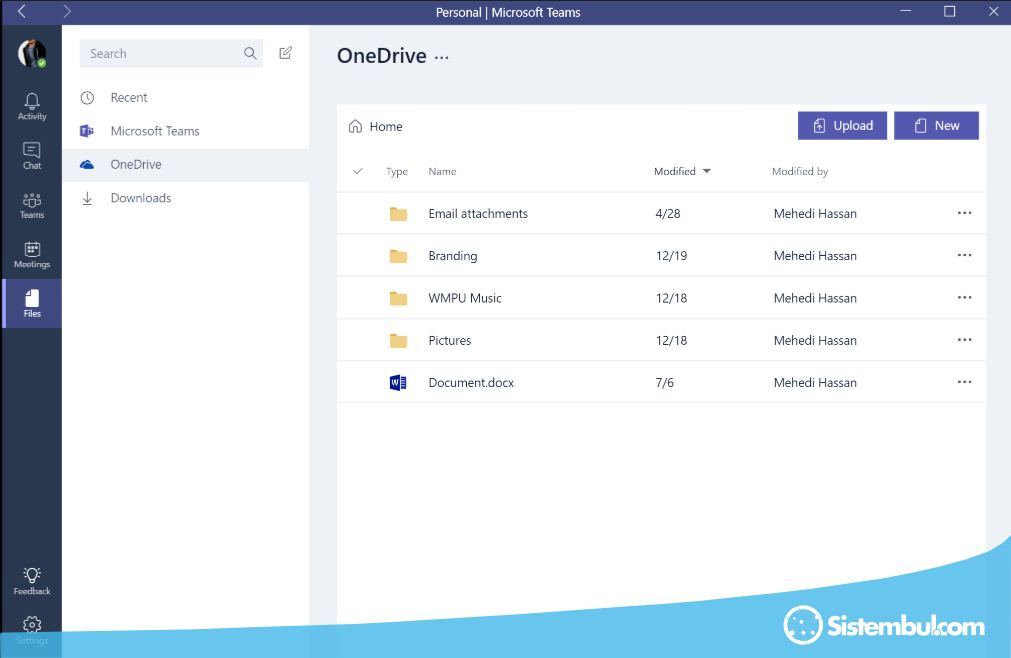Click the compose new chat icon

click(286, 53)
